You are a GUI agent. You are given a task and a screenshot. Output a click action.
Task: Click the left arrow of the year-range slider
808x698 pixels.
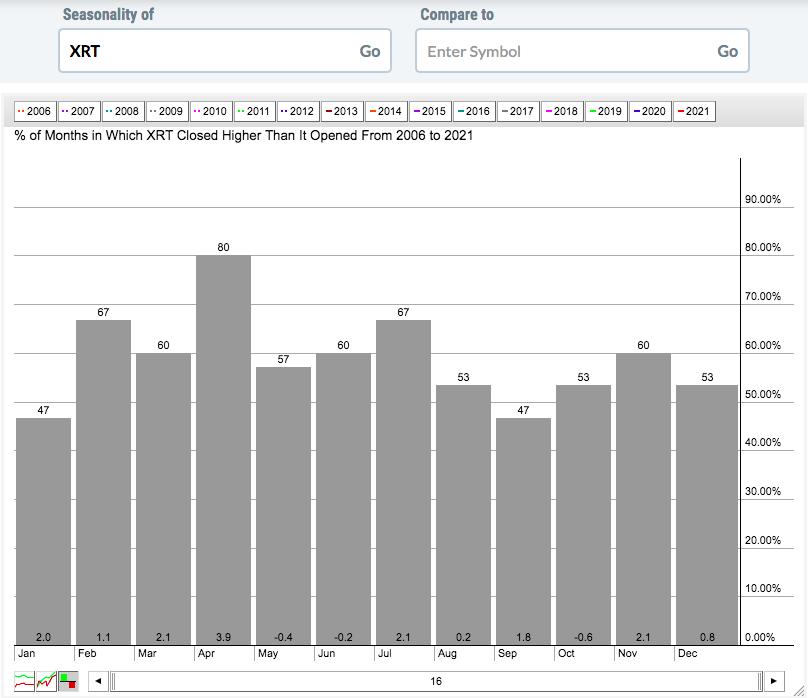pos(98,681)
